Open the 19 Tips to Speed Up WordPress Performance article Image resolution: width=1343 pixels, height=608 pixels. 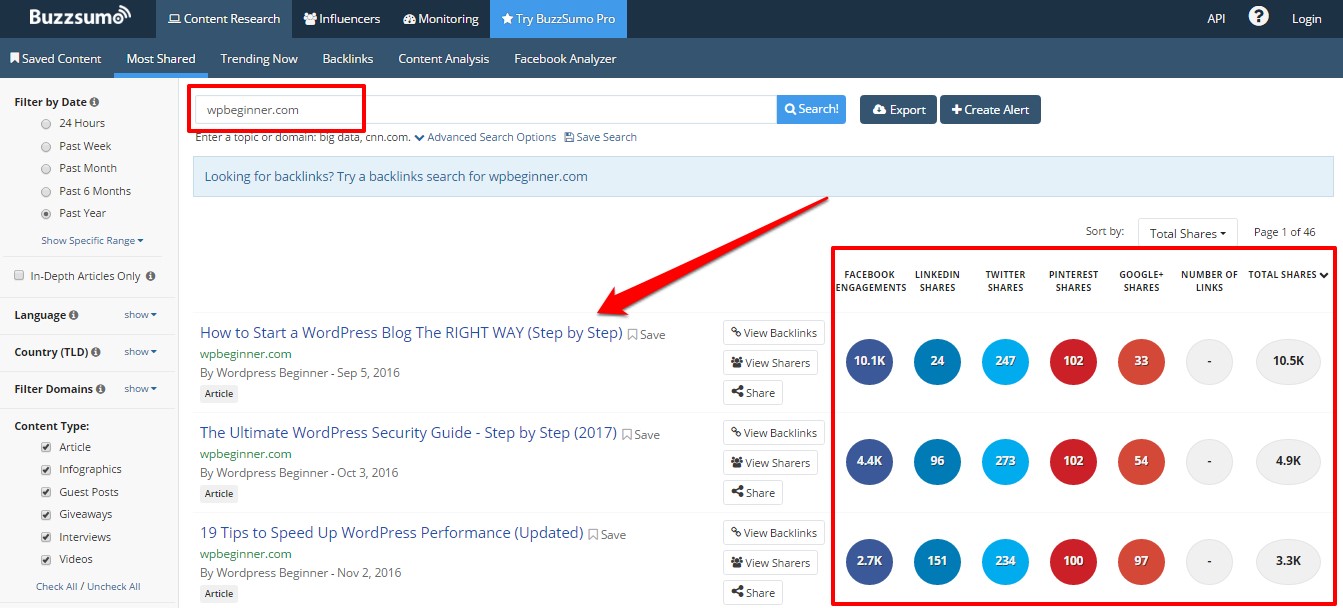pos(391,533)
